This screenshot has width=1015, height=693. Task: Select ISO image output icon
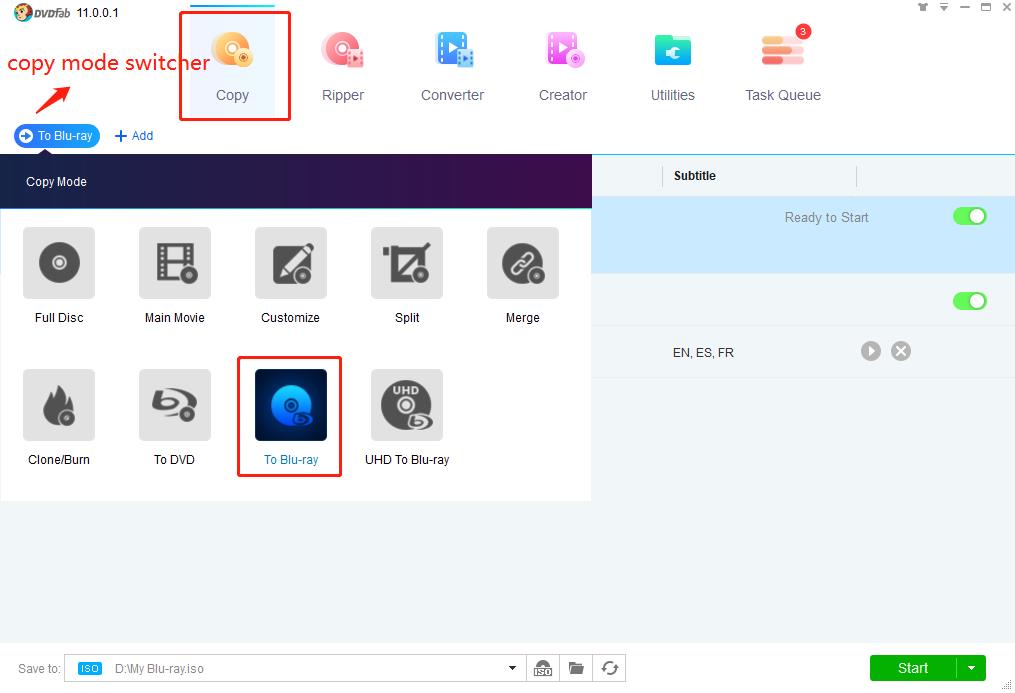[542, 668]
